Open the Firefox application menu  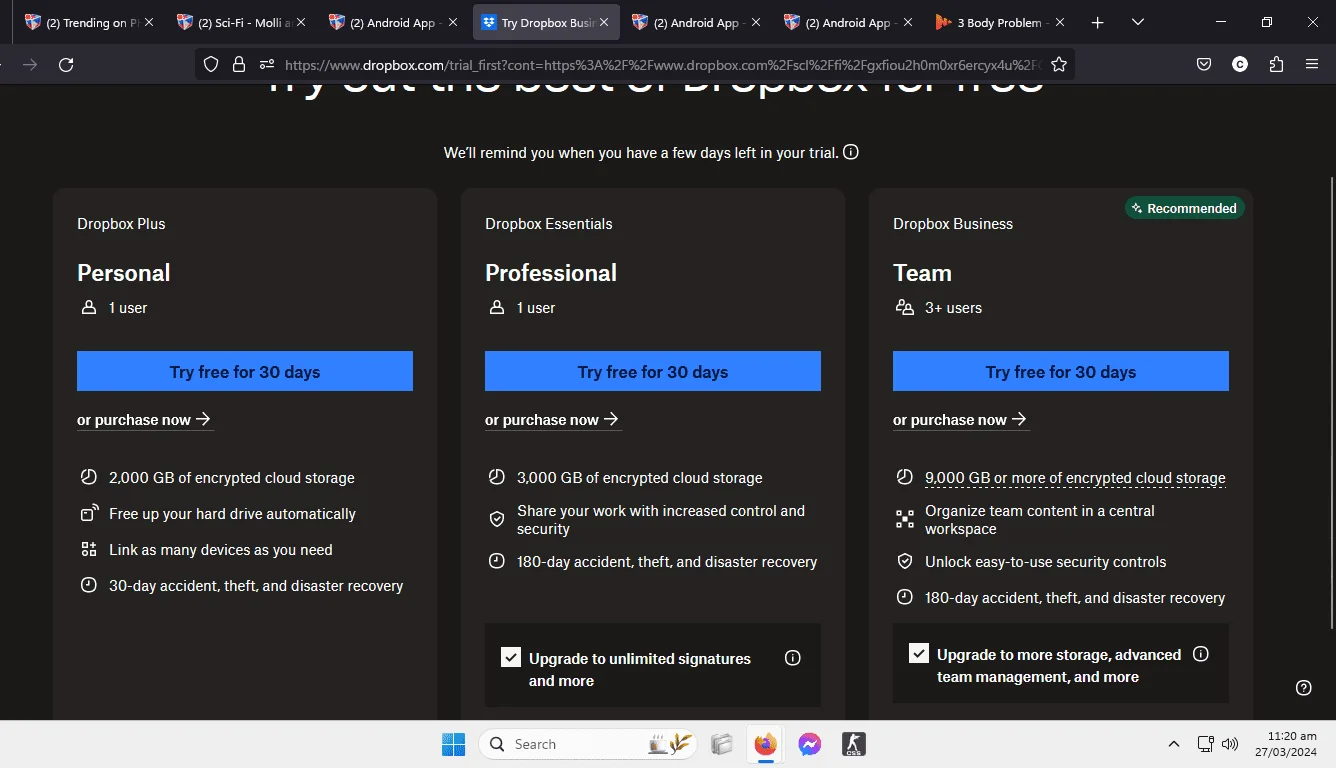click(1312, 65)
